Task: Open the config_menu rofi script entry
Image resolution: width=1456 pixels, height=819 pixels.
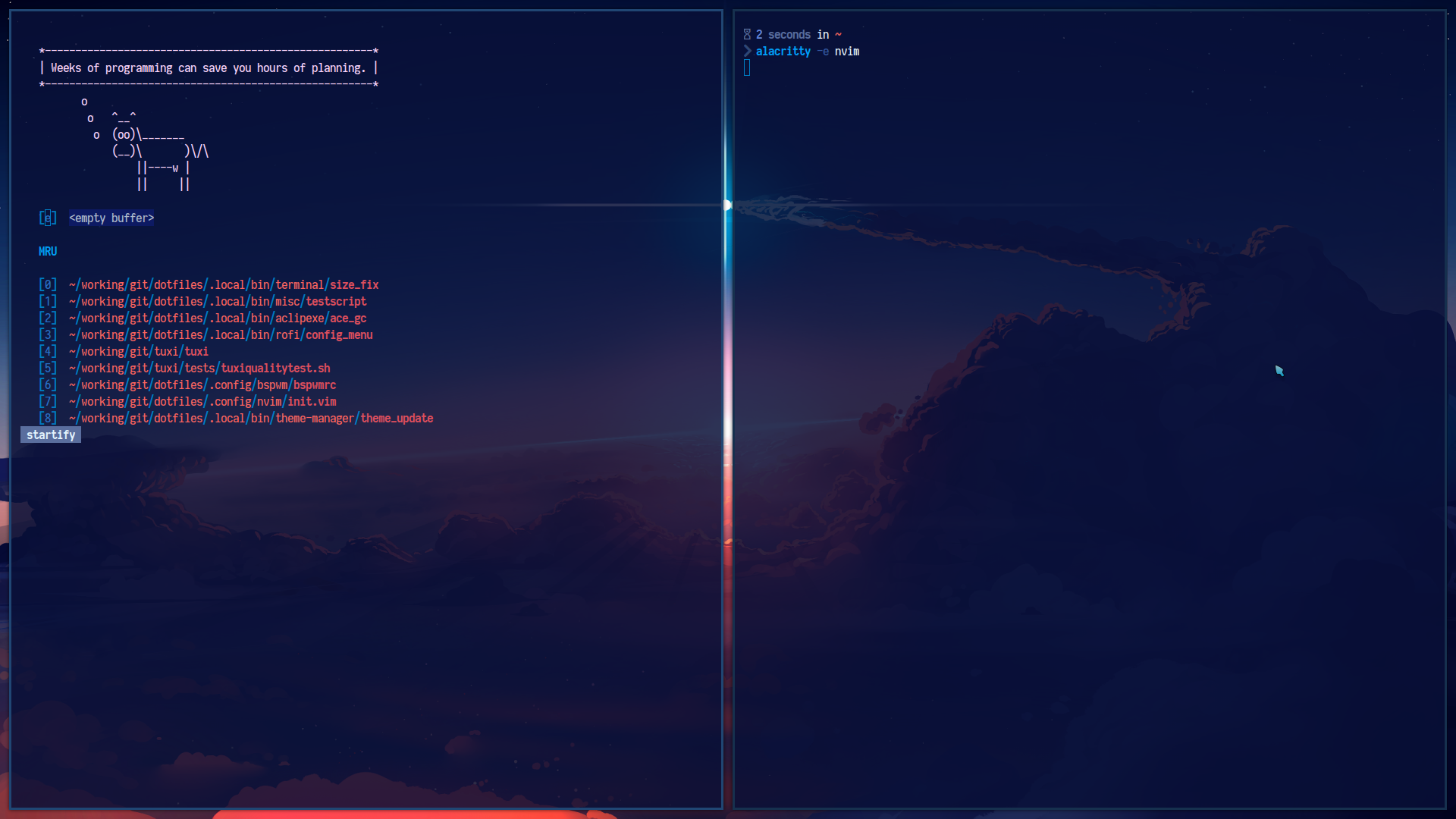Action: click(x=221, y=334)
